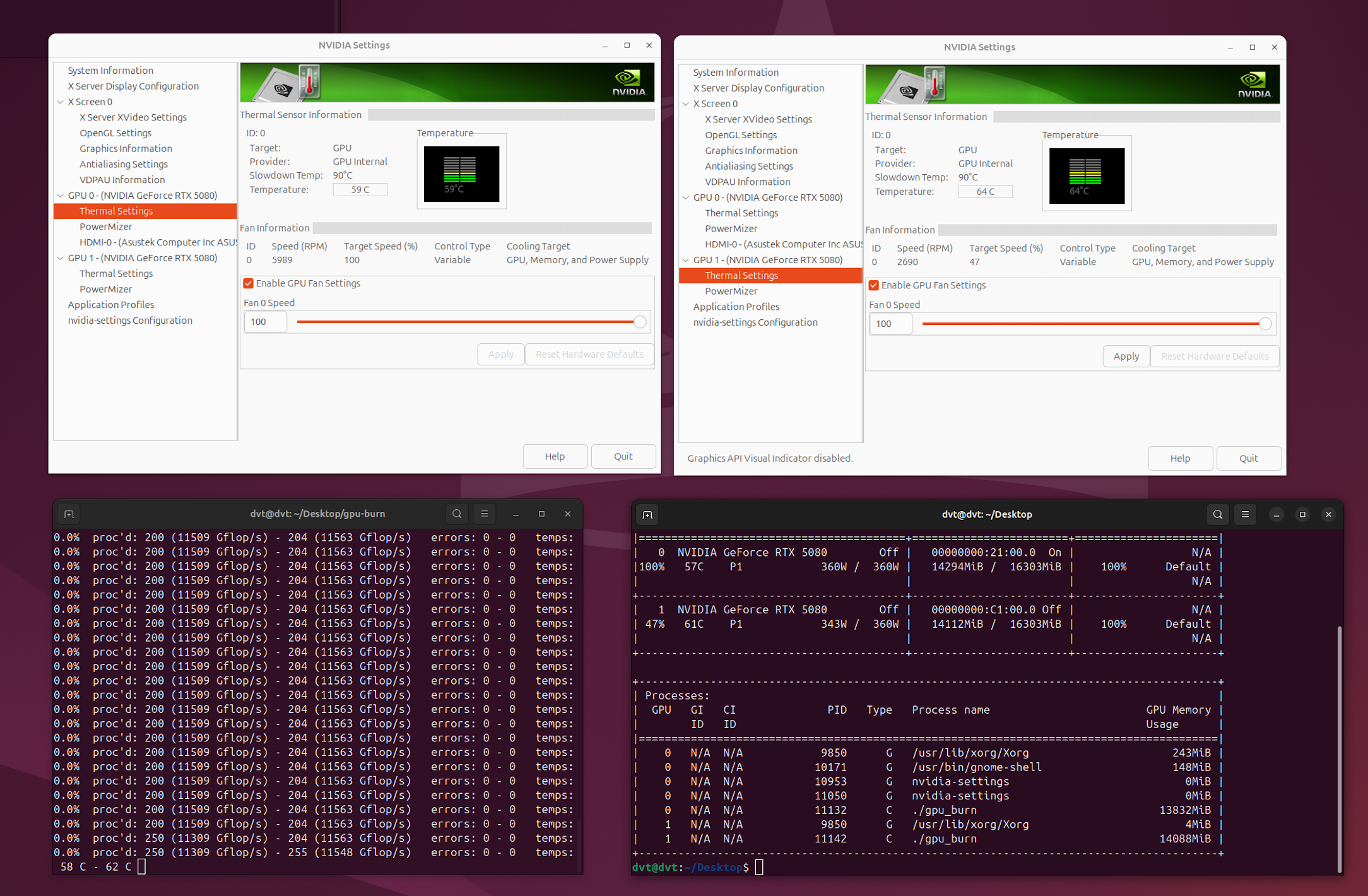Uncheck Enable GPU Fan Settings in left window
Viewport: 1368px width, 896px height.
[249, 283]
